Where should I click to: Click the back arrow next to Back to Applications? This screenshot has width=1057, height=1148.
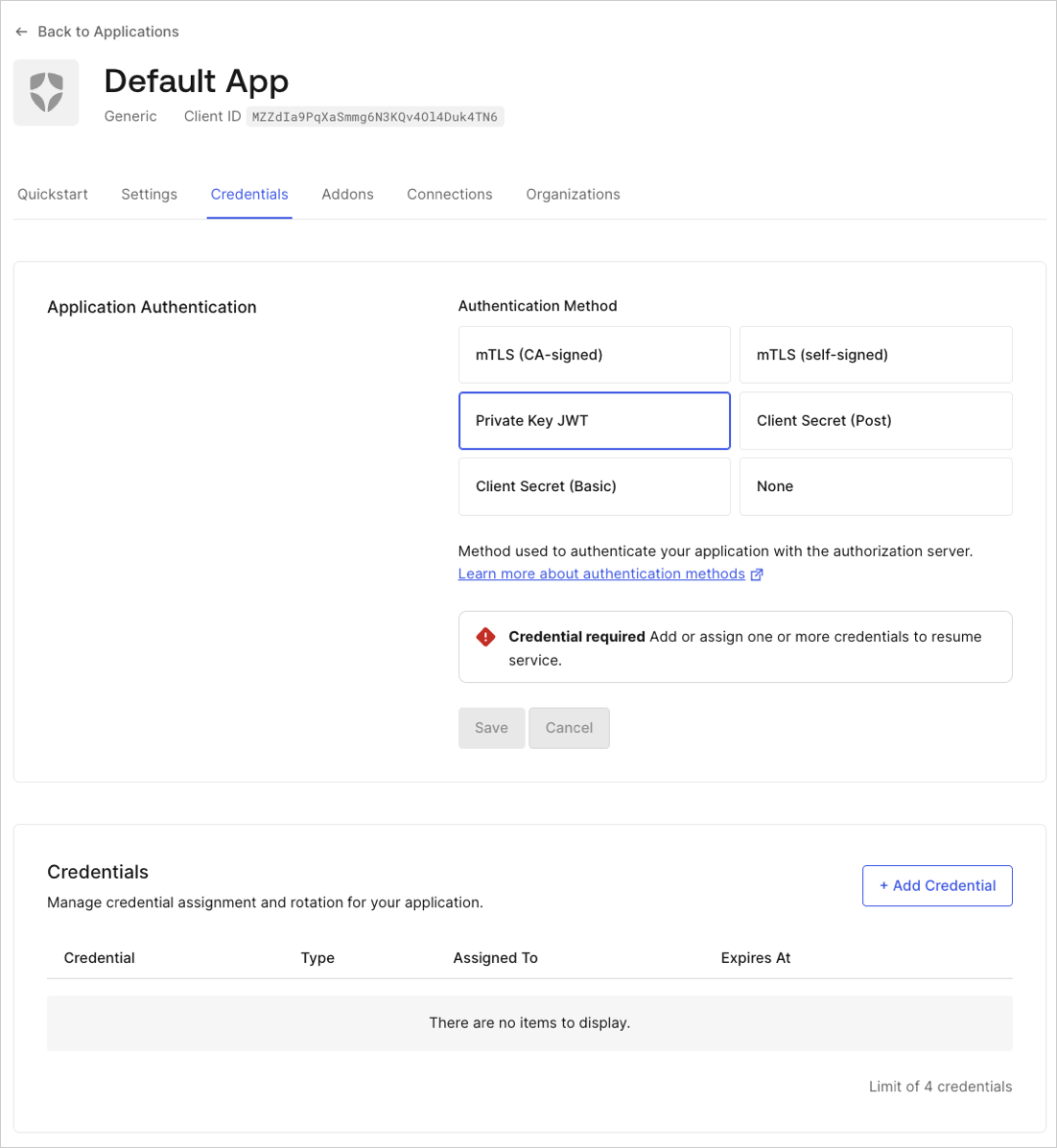coord(21,31)
